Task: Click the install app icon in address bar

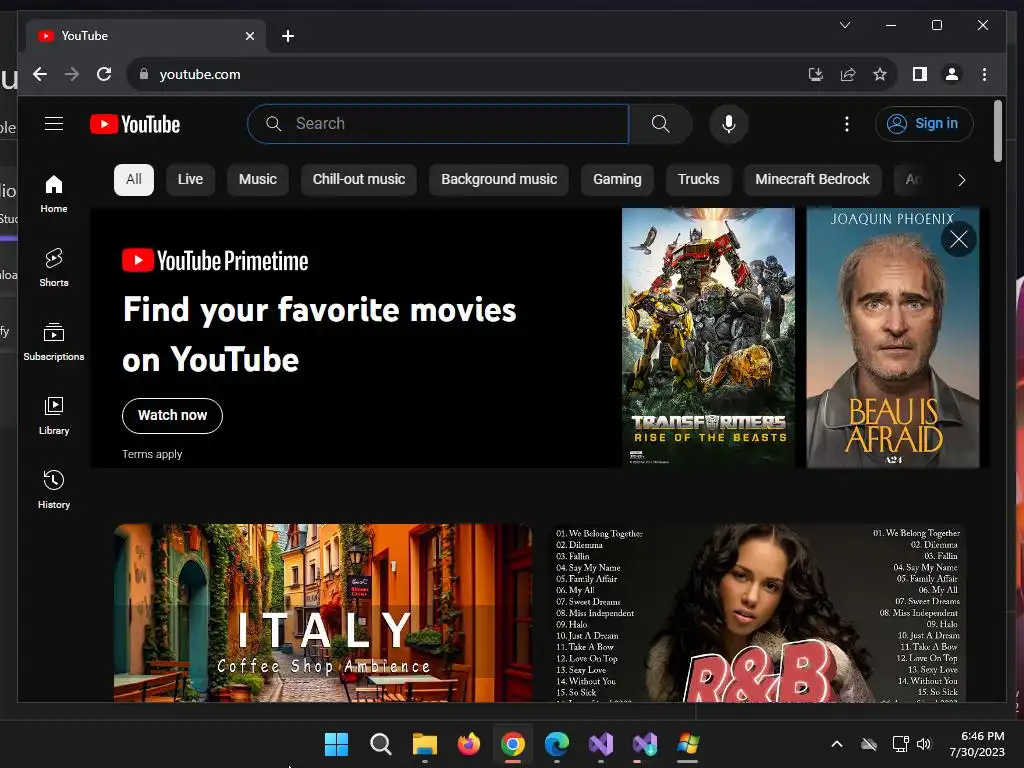Action: click(816, 74)
